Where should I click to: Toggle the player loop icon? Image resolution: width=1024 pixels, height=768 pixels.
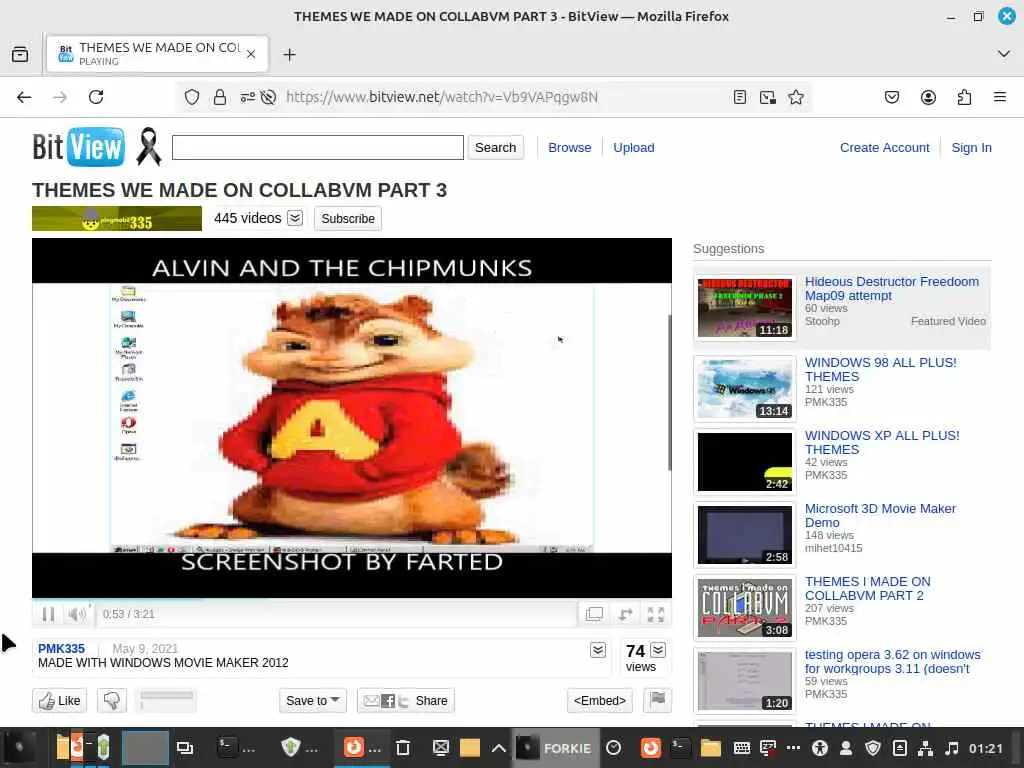click(626, 614)
